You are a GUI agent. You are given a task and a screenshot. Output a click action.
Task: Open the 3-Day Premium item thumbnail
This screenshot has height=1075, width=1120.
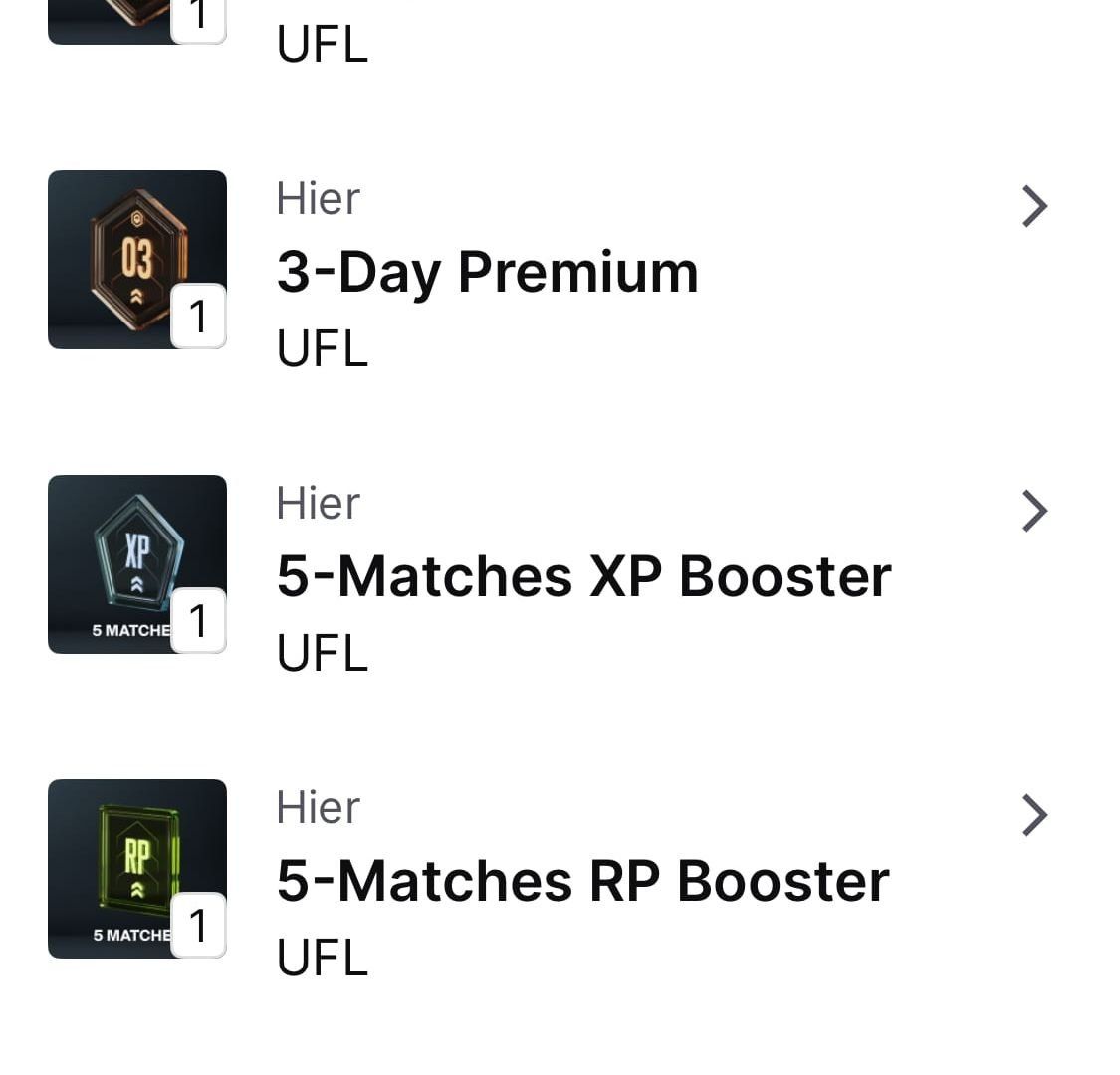click(137, 259)
